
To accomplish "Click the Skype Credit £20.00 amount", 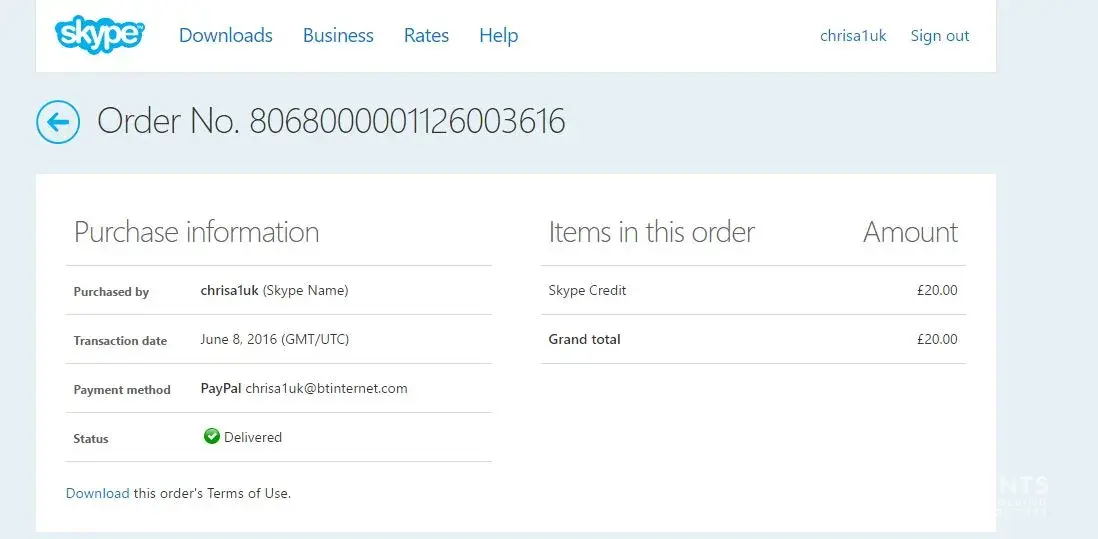I will (937, 290).
